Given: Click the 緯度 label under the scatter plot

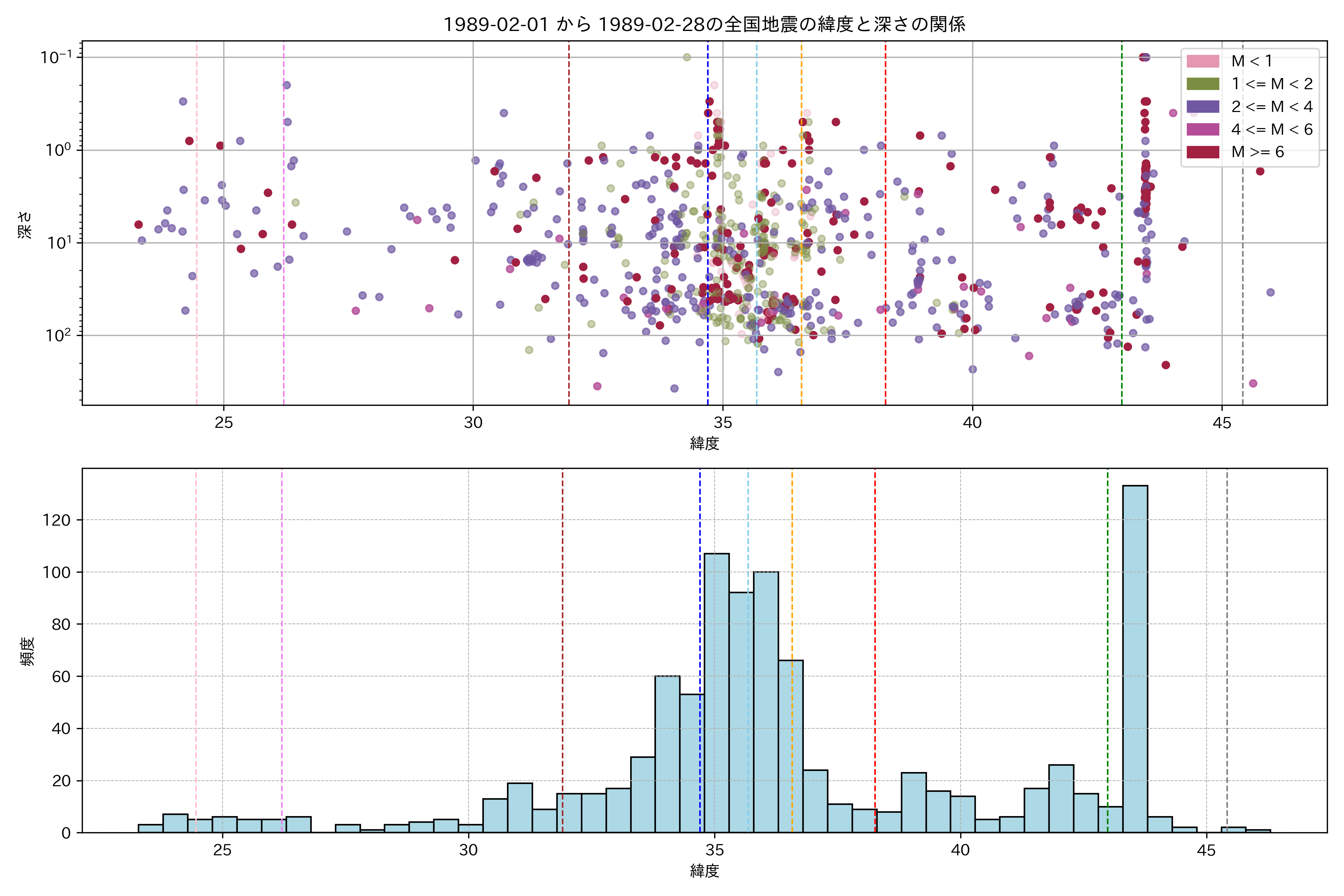Looking at the screenshot, I should 704,444.
